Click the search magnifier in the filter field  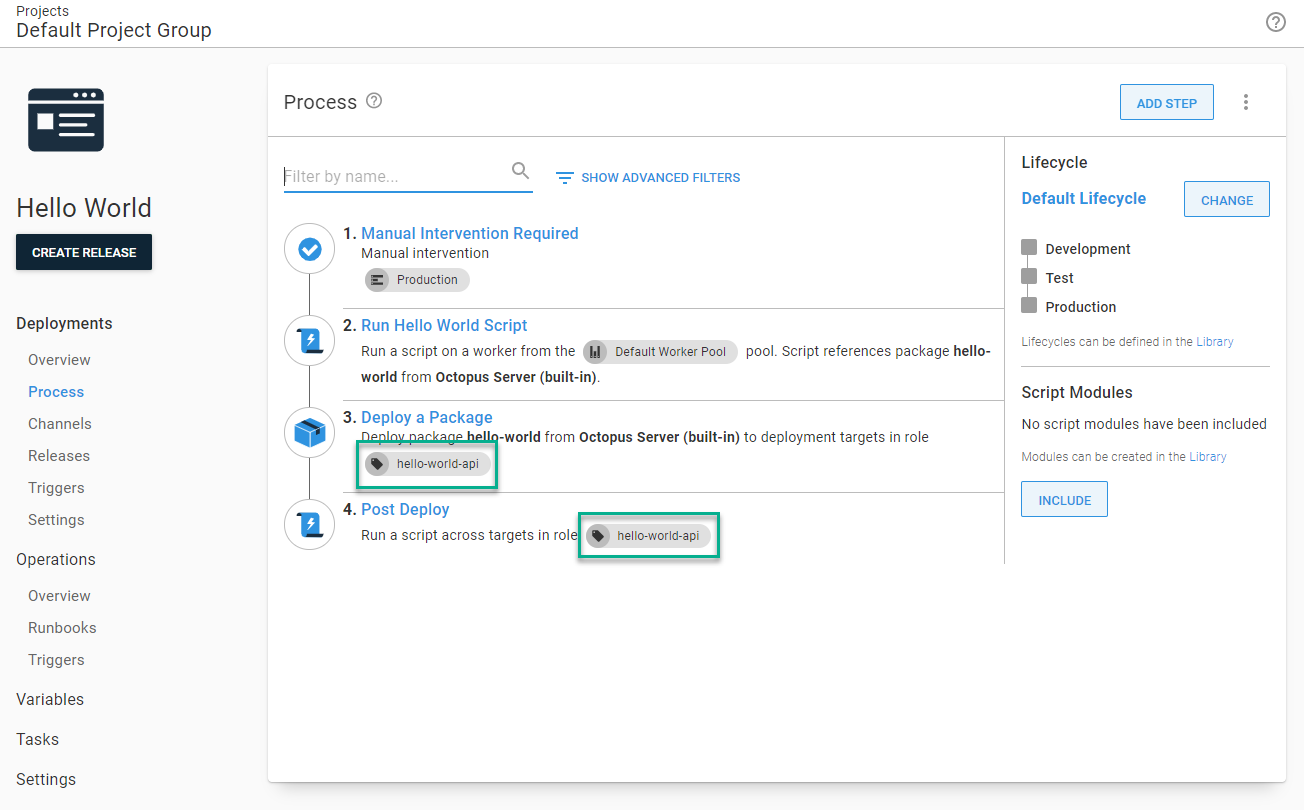tap(520, 171)
